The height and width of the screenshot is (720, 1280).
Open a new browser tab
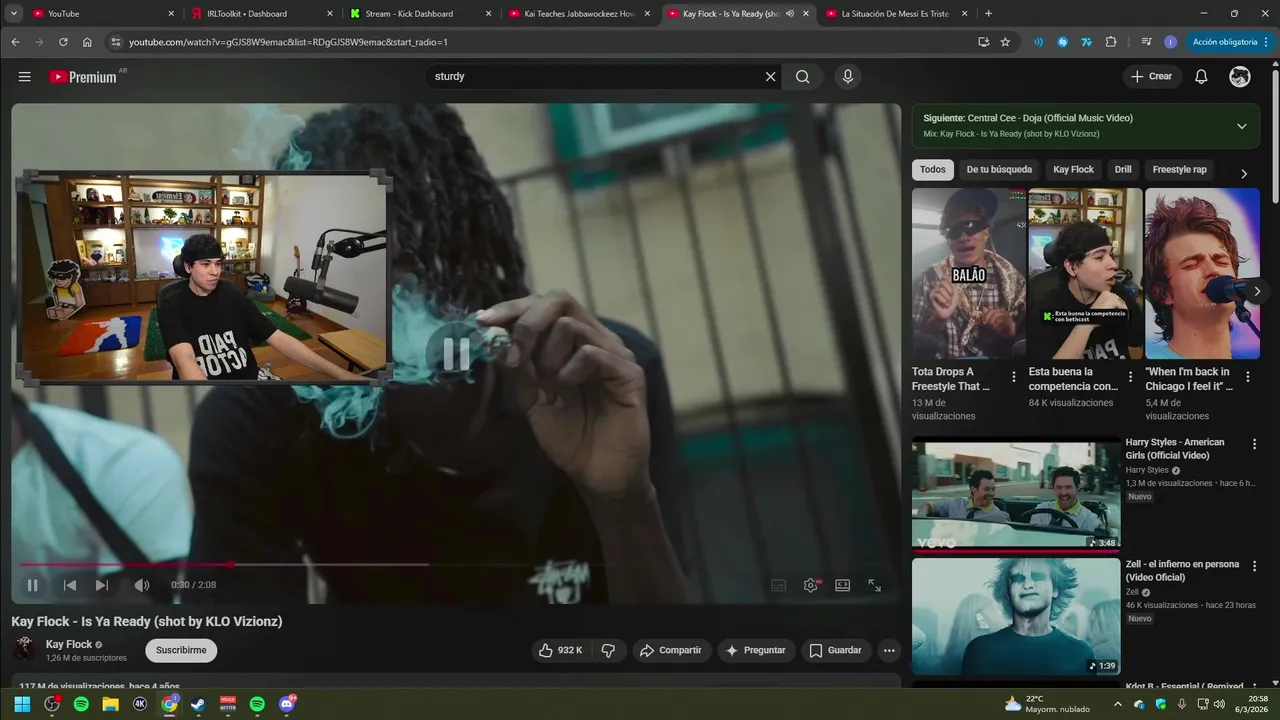tap(988, 14)
